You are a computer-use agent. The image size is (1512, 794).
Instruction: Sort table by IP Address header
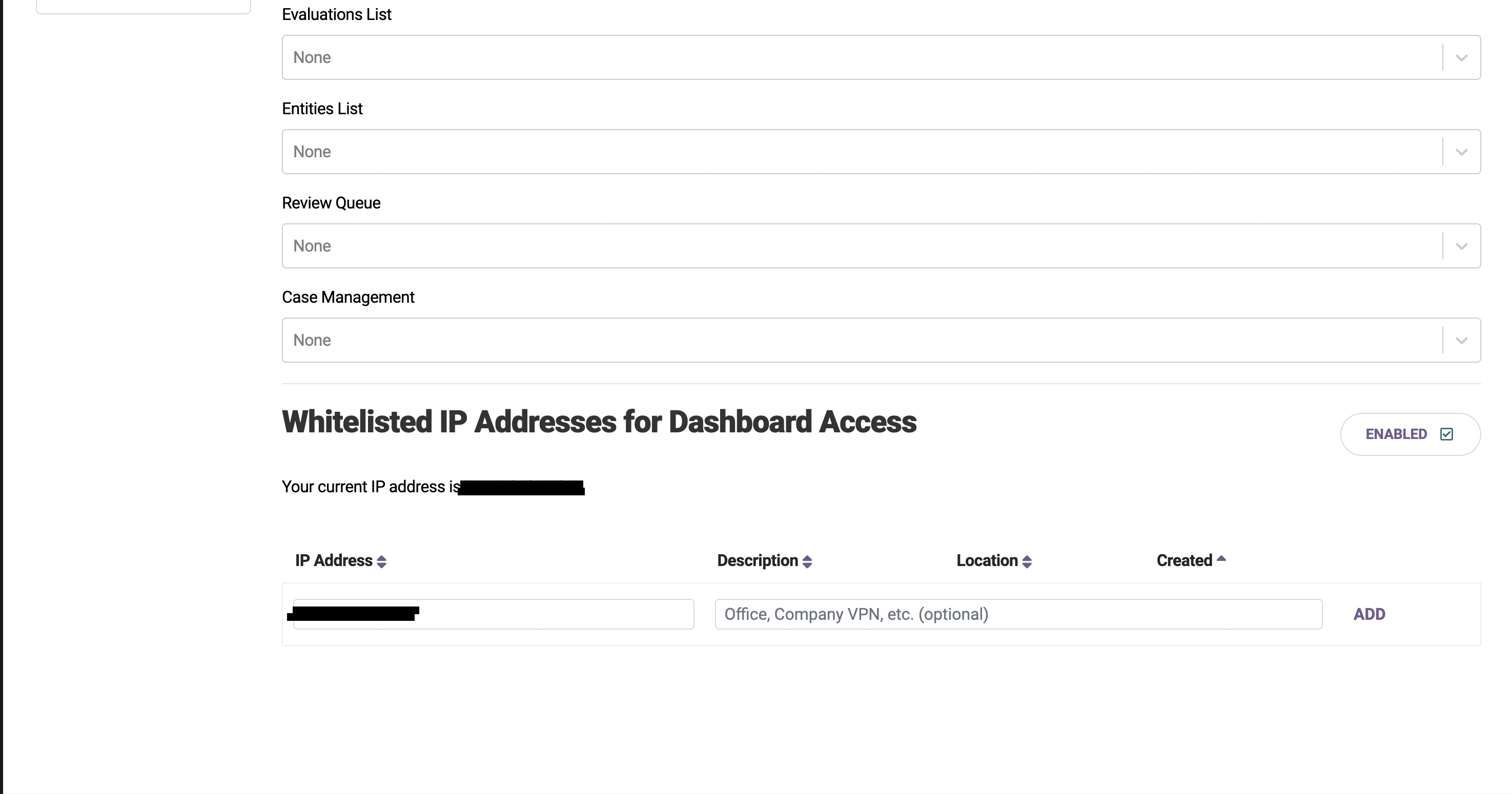click(334, 560)
